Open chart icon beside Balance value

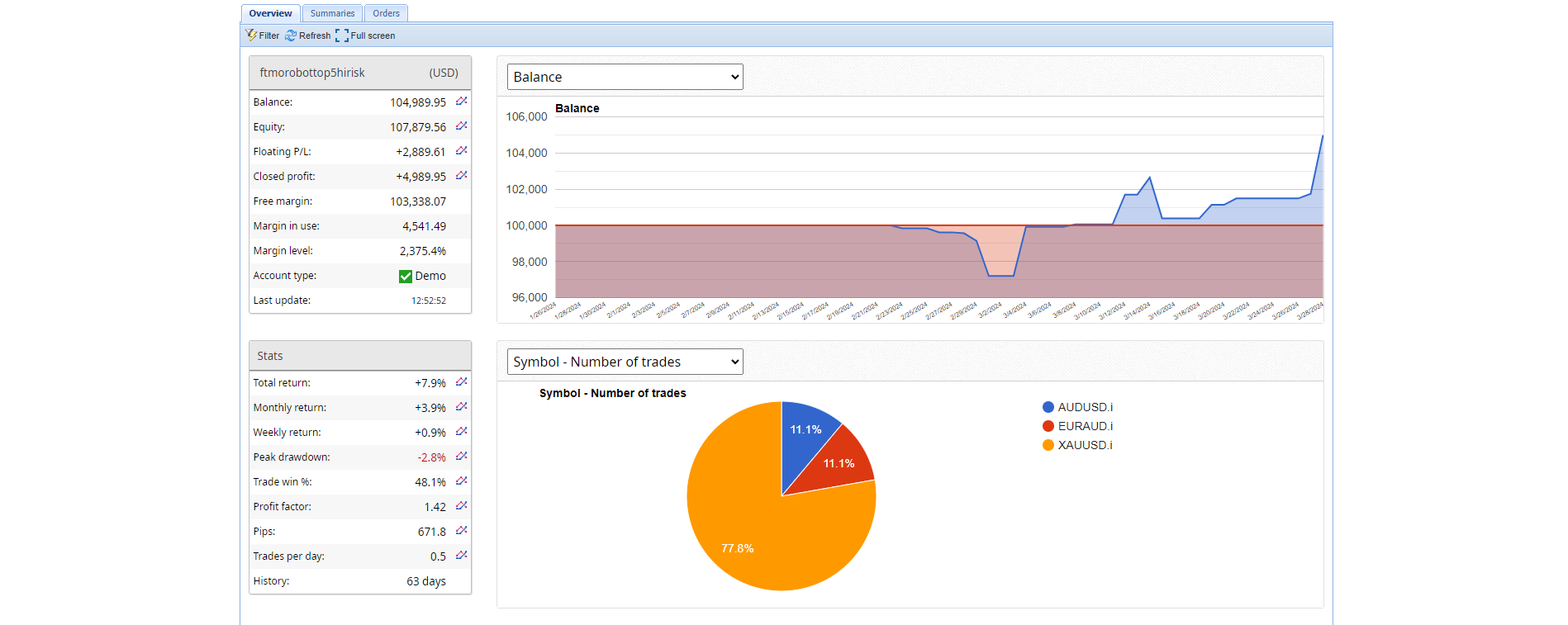tap(461, 102)
